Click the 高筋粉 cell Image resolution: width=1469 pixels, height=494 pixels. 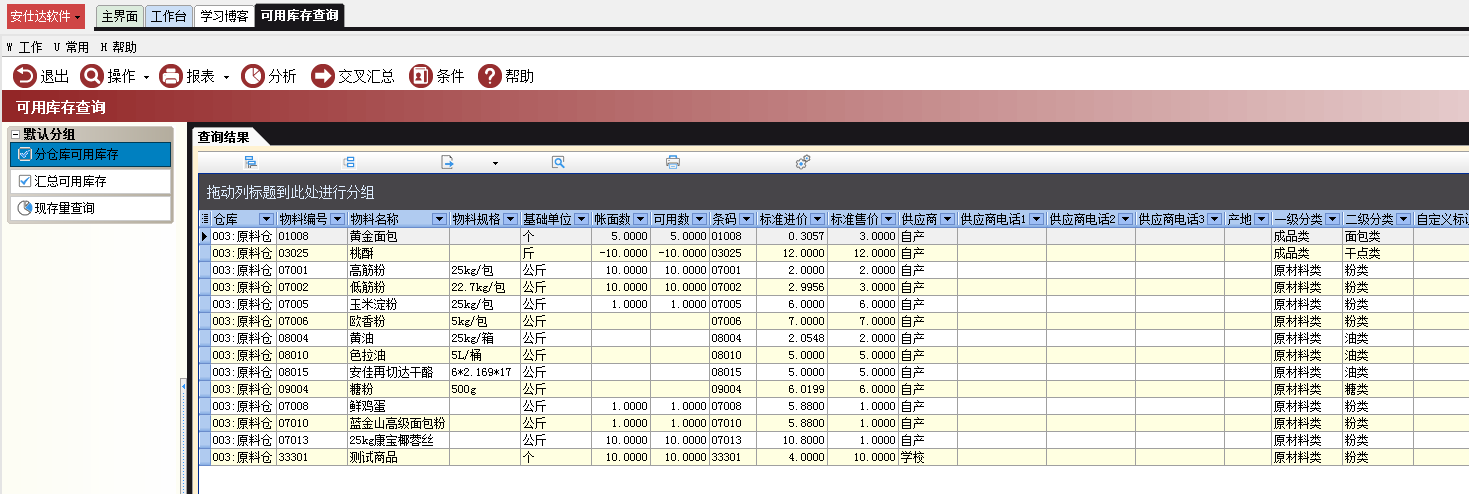tap(398, 270)
